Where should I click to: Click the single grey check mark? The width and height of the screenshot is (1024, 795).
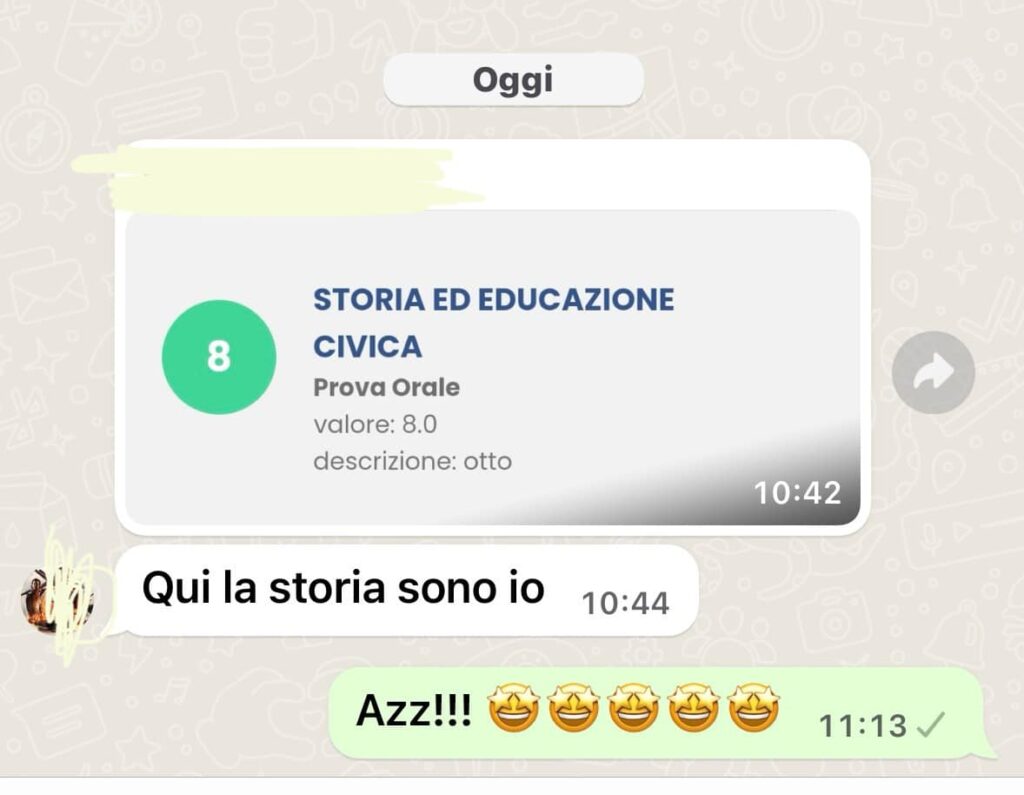931,724
